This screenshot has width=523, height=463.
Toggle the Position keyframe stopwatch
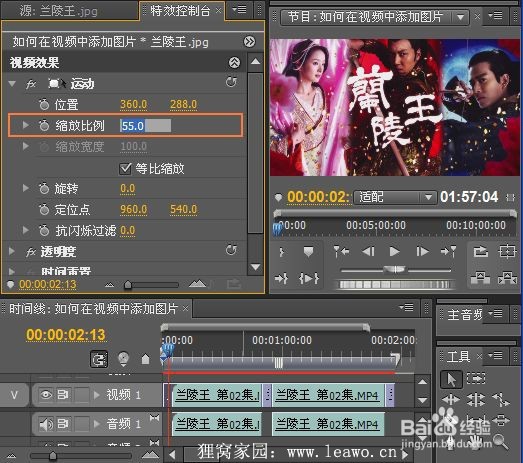coord(44,104)
